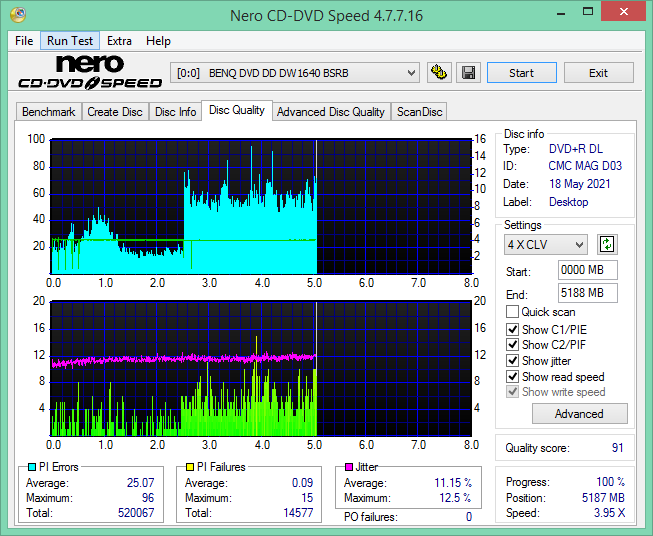653x536 pixels.
Task: Maximize the Nero CD-DVD Speed window
Action: pos(588,12)
